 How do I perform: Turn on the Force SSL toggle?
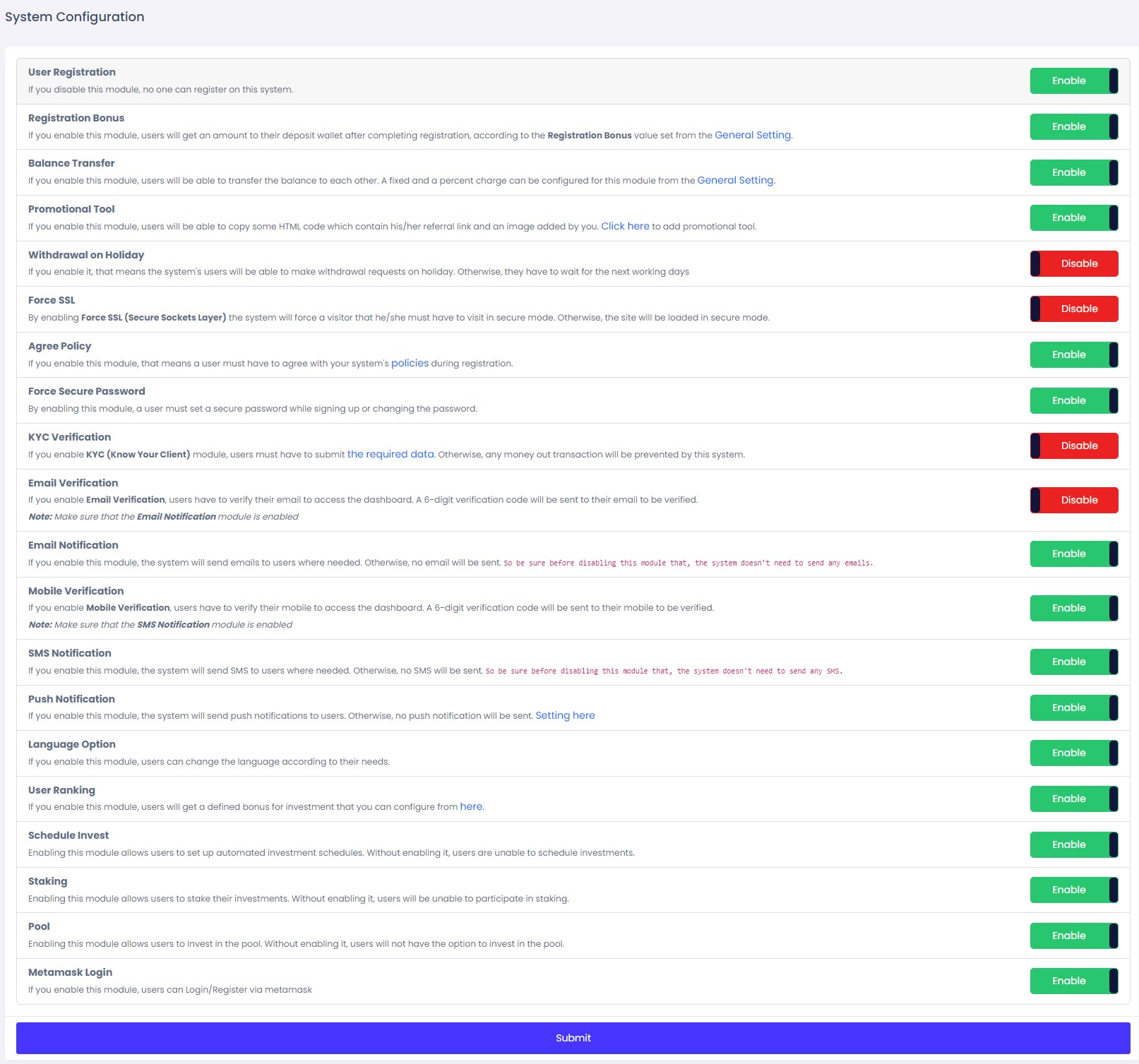point(1073,309)
